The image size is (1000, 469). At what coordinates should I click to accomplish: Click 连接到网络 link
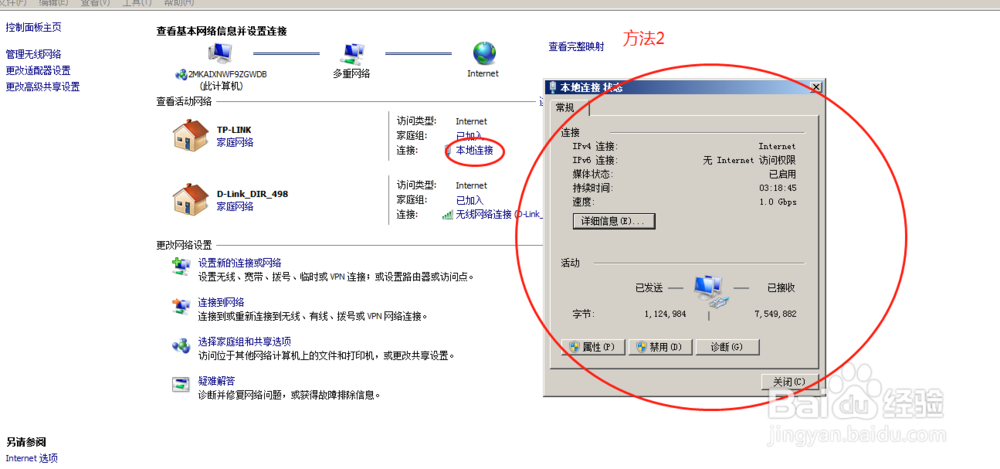tap(221, 302)
